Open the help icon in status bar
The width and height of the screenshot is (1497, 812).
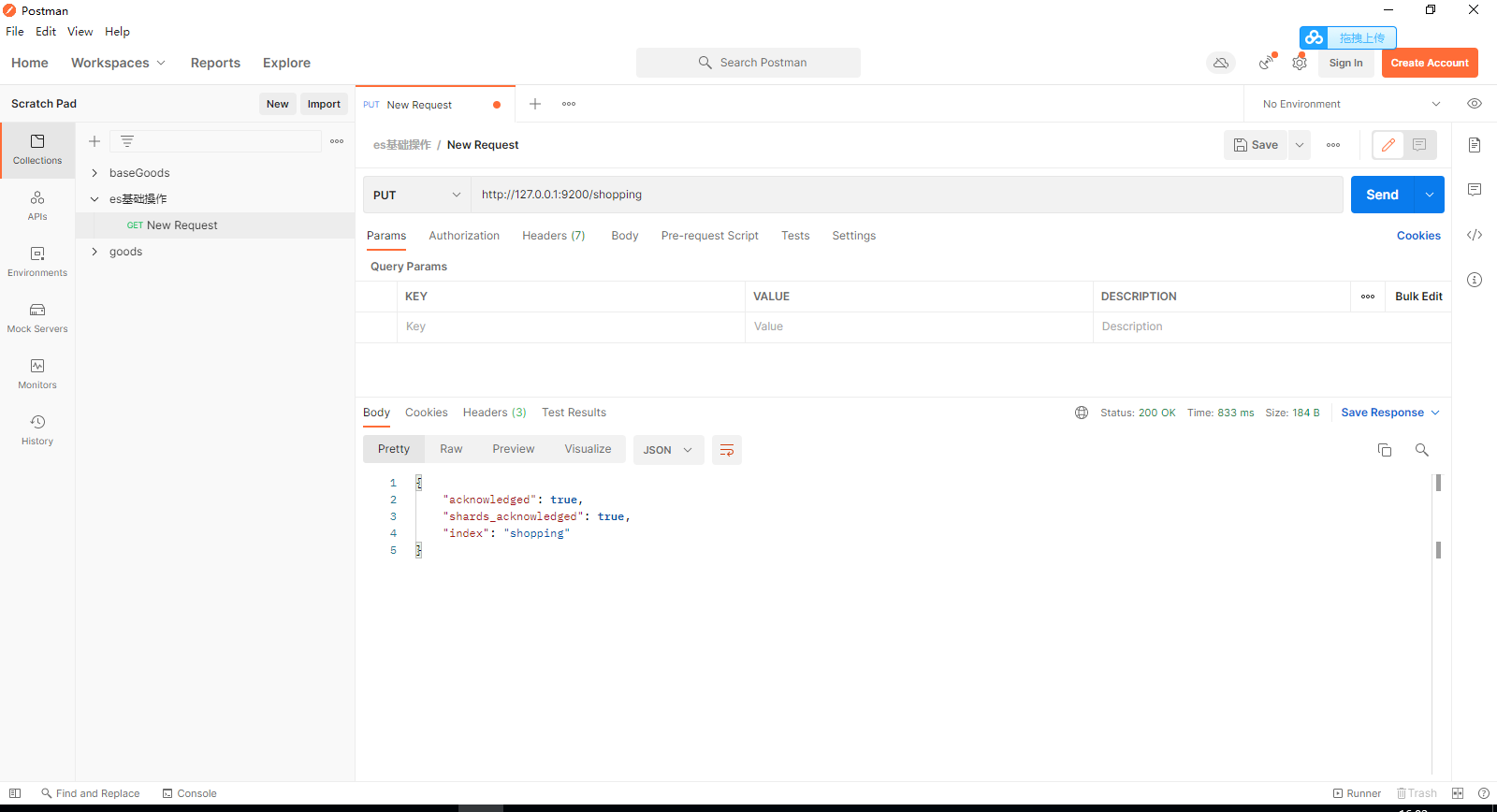1484,793
